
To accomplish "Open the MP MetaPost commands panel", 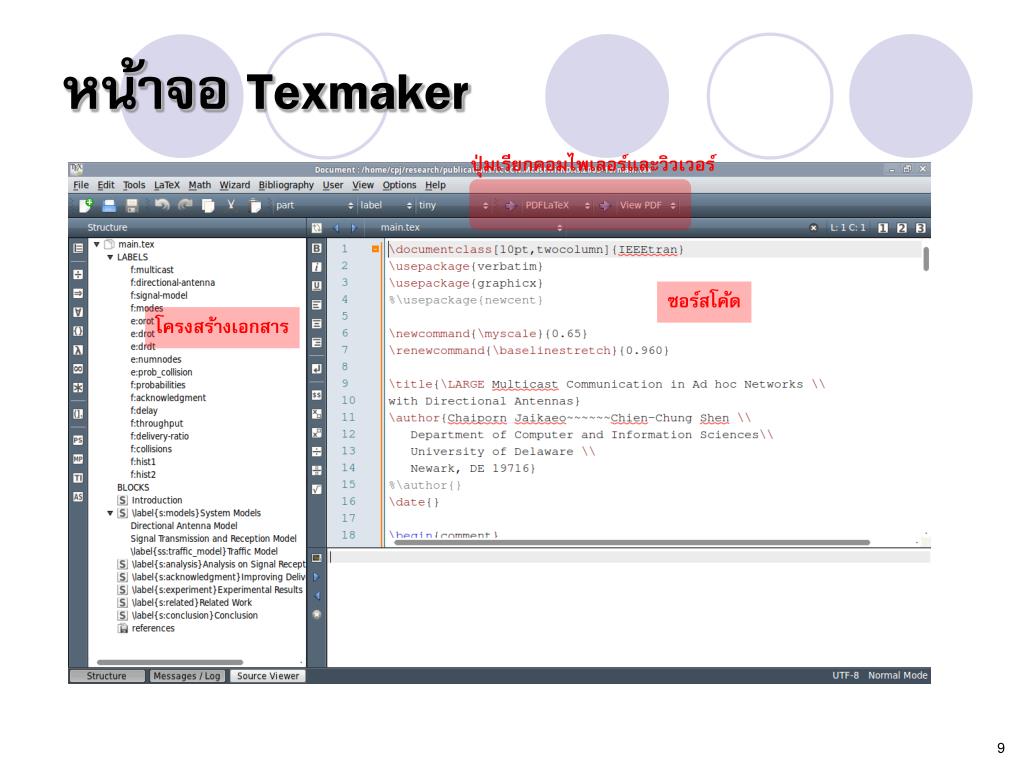I will [x=78, y=459].
